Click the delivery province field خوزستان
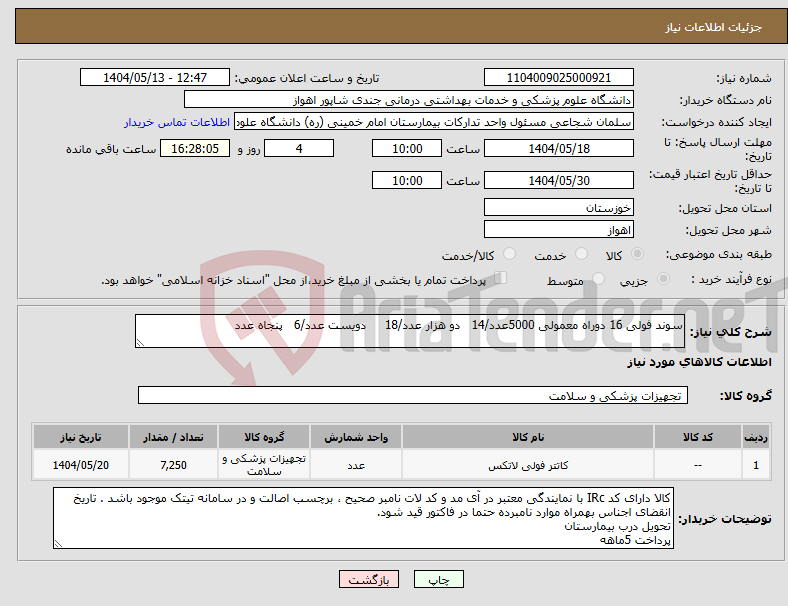788x606 pixels. coord(559,208)
